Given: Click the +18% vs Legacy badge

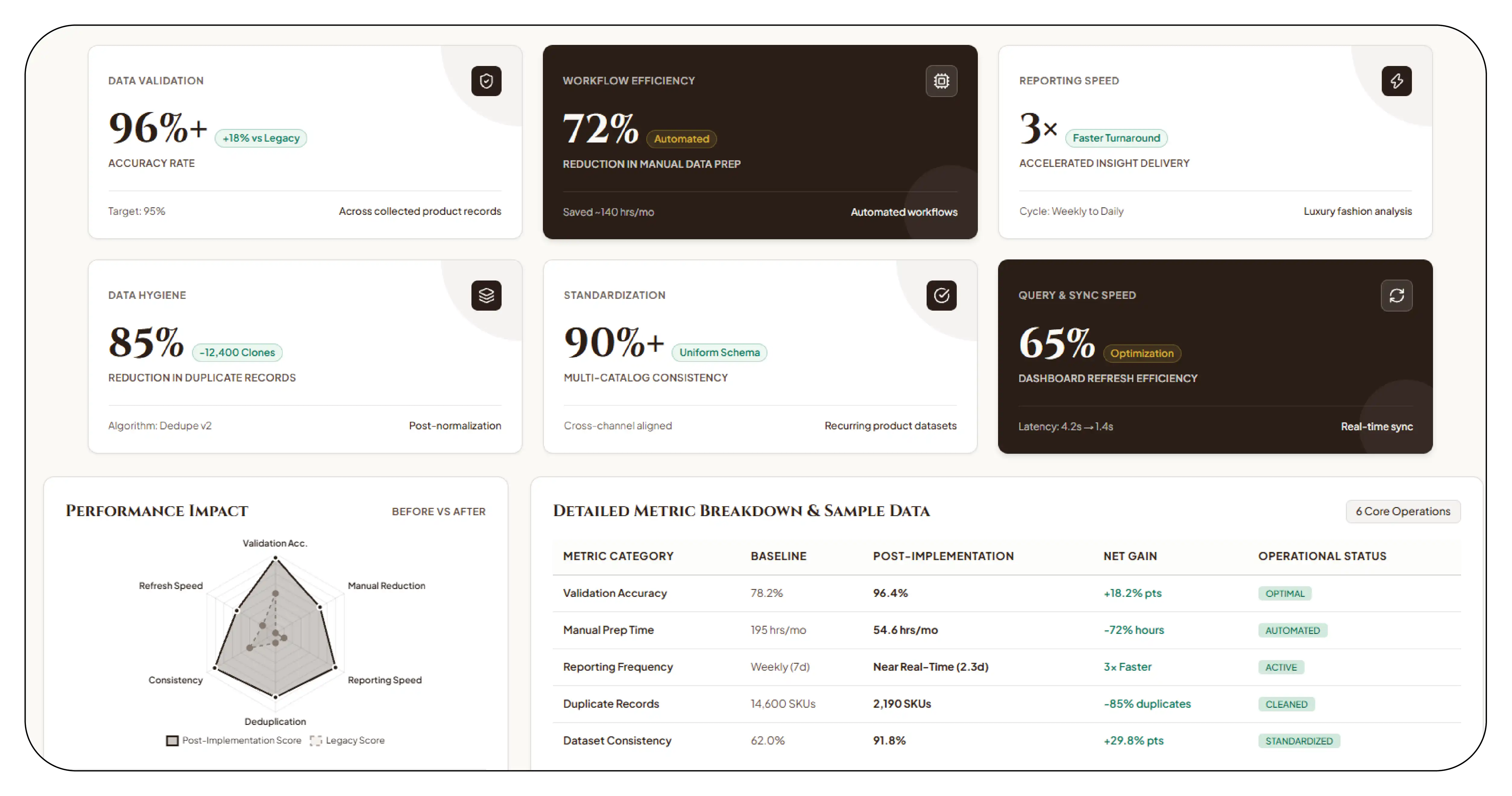Looking at the screenshot, I should (261, 138).
